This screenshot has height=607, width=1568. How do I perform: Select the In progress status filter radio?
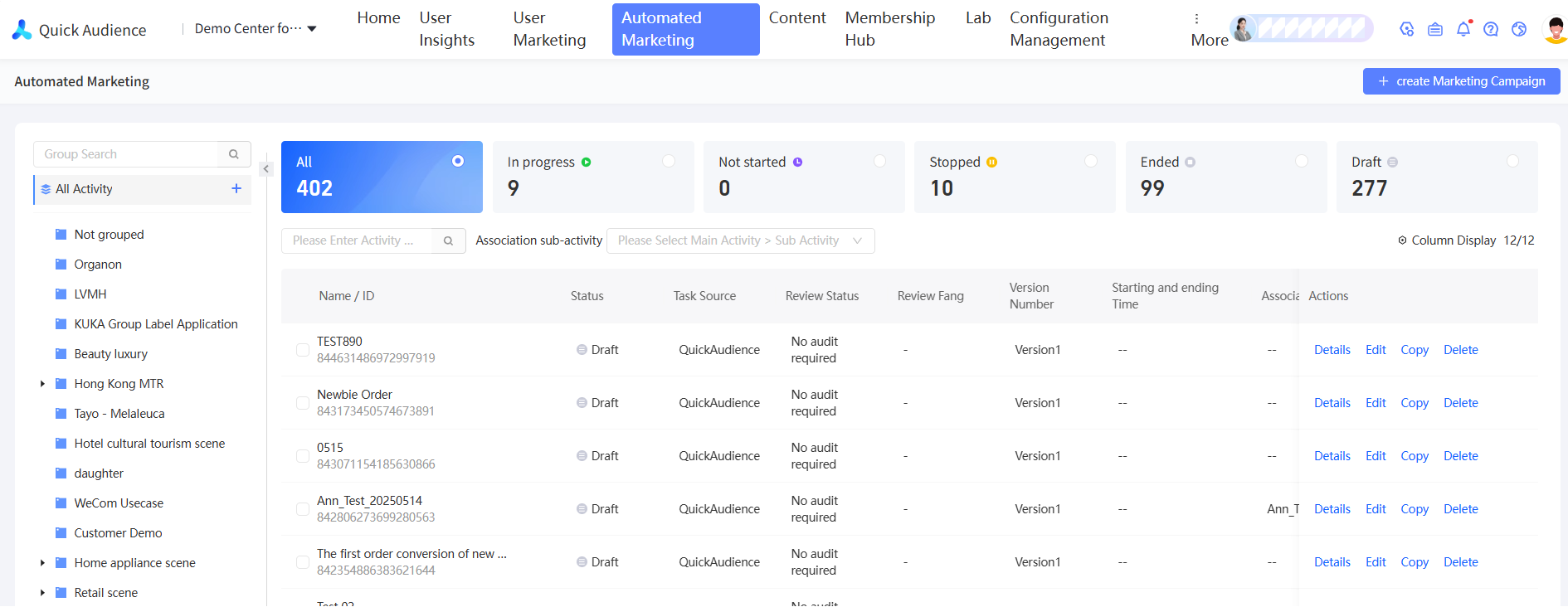click(x=669, y=162)
